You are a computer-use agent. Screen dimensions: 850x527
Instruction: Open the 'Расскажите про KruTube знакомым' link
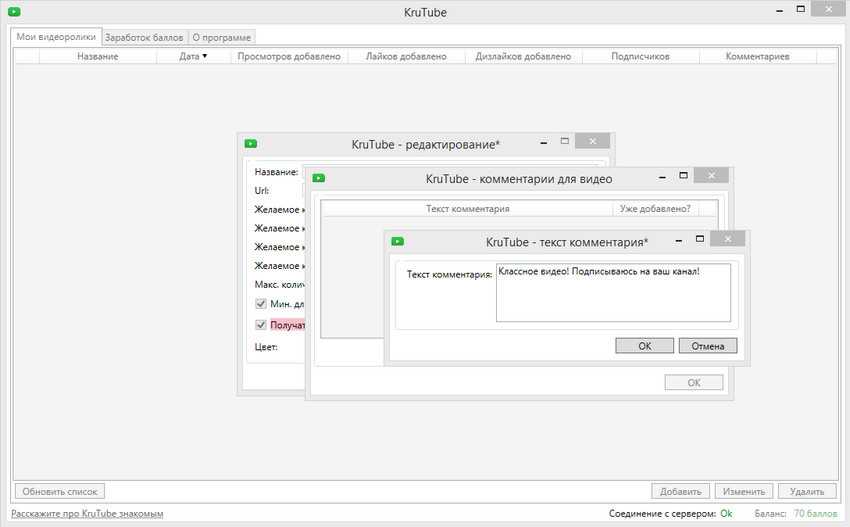[87, 513]
